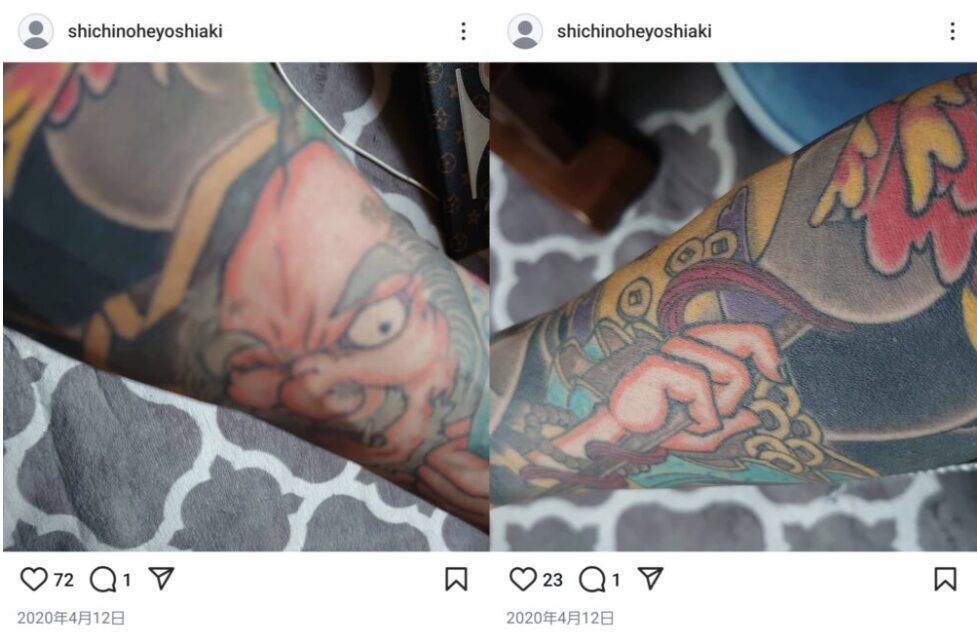Click the left post's 72 like count
The image size is (977, 637).
(64, 580)
